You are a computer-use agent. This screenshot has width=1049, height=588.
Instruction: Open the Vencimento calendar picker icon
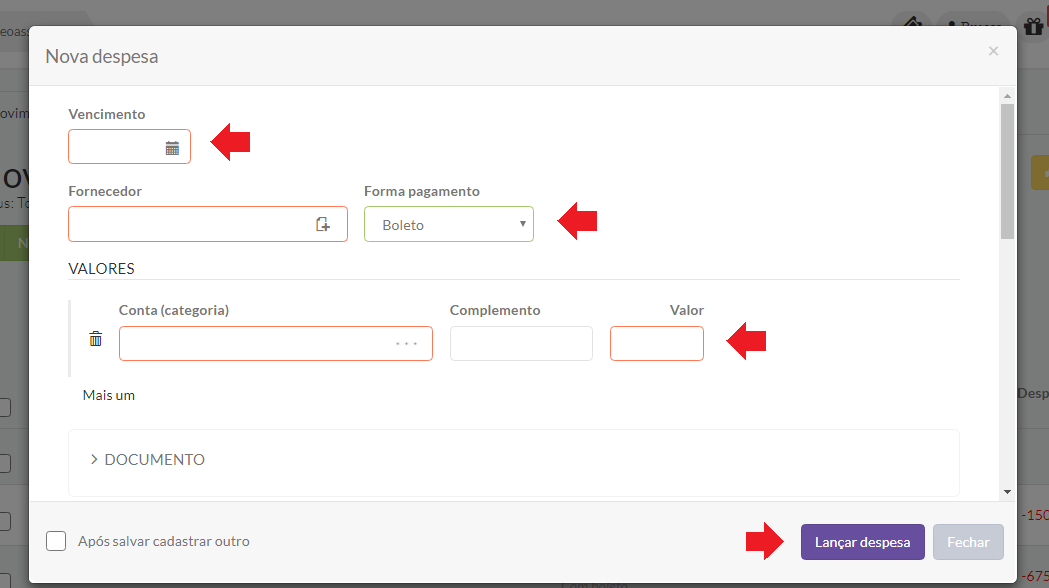pyautogui.click(x=172, y=148)
